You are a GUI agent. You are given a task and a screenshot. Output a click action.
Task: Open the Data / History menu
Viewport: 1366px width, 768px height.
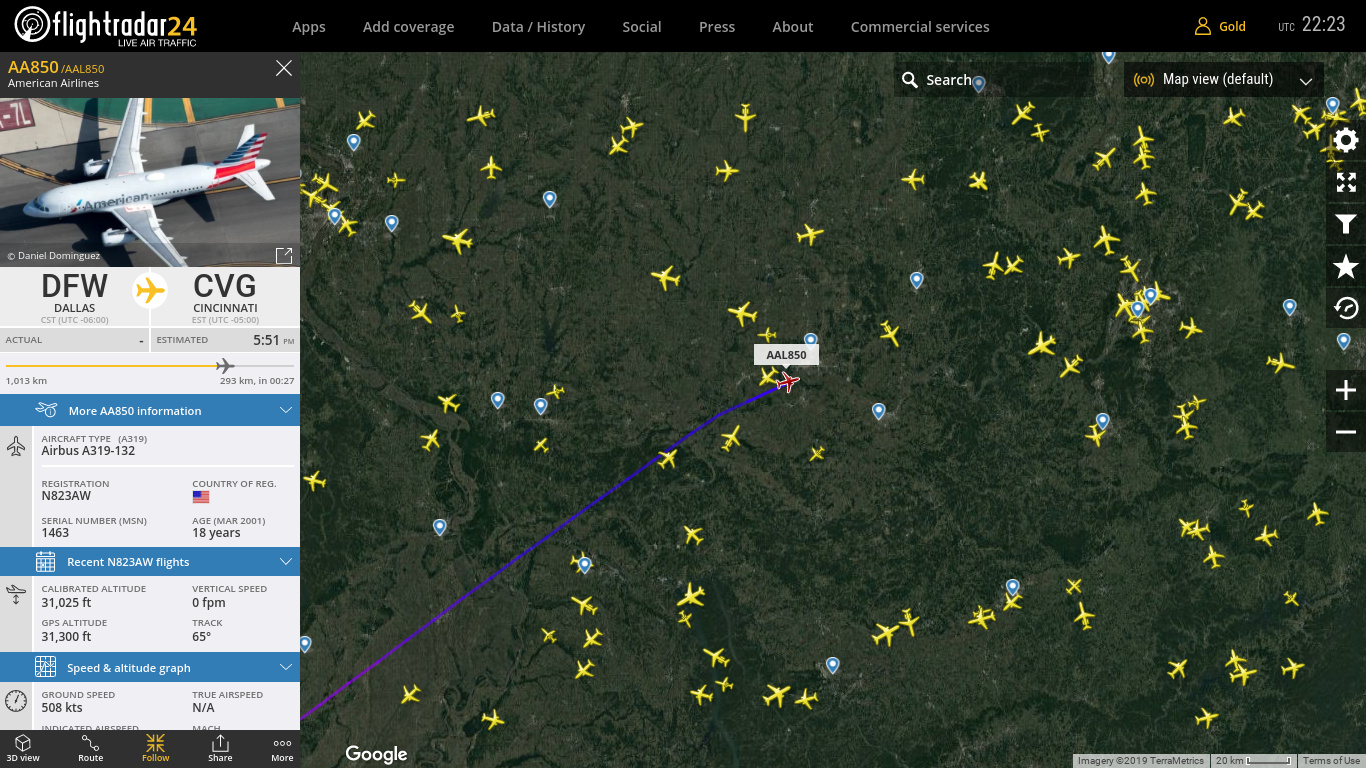[538, 27]
